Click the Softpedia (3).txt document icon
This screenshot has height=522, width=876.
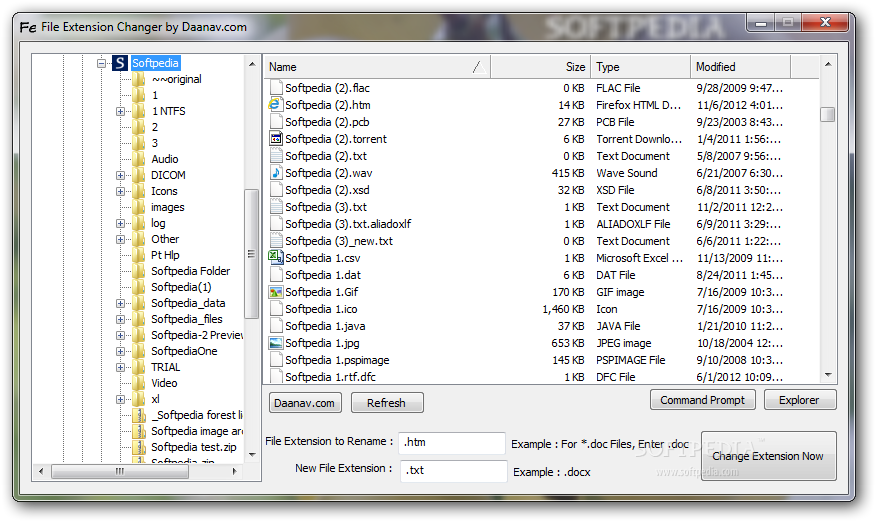[x=275, y=206]
